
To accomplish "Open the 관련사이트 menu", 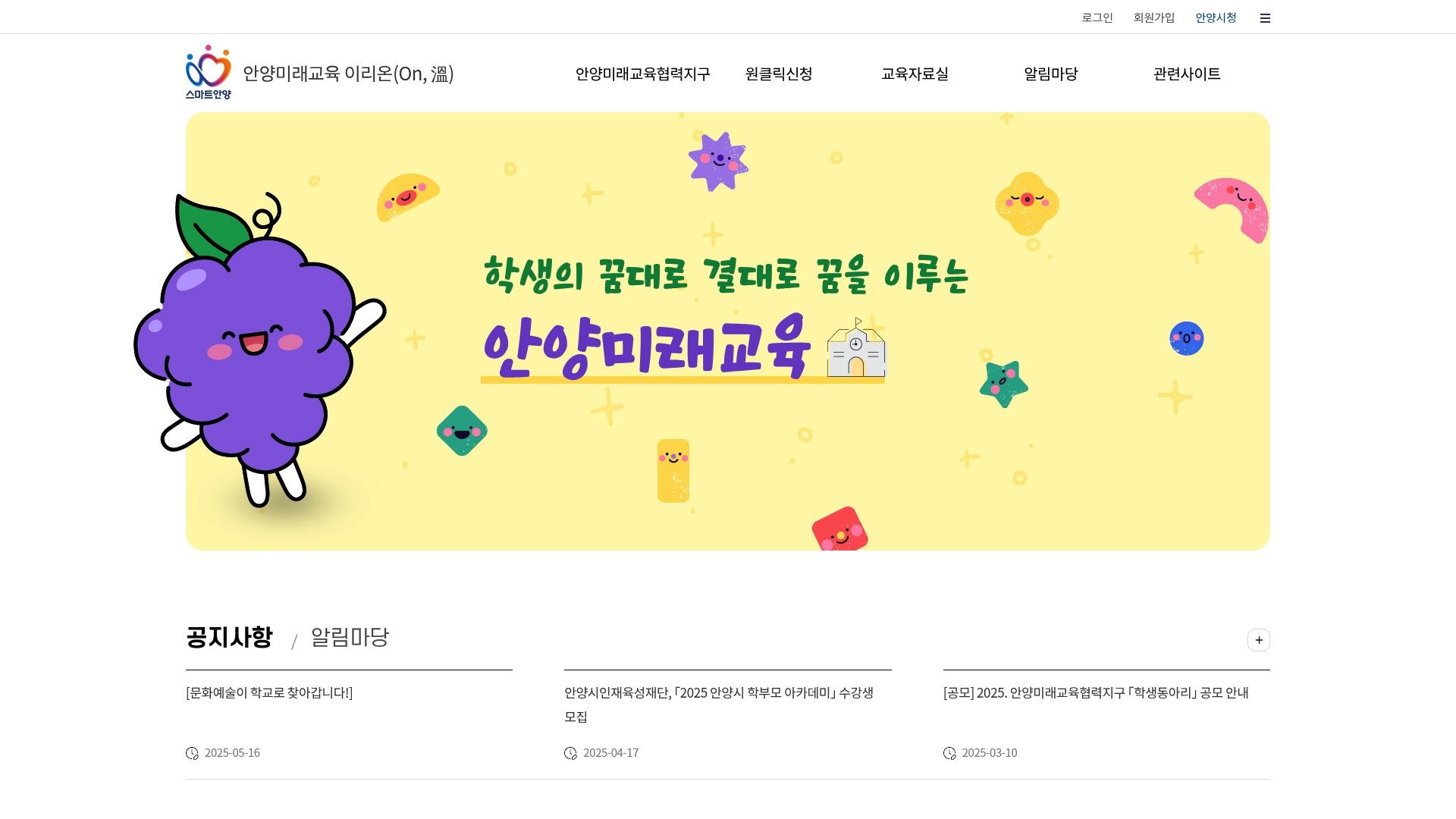I will [1187, 74].
